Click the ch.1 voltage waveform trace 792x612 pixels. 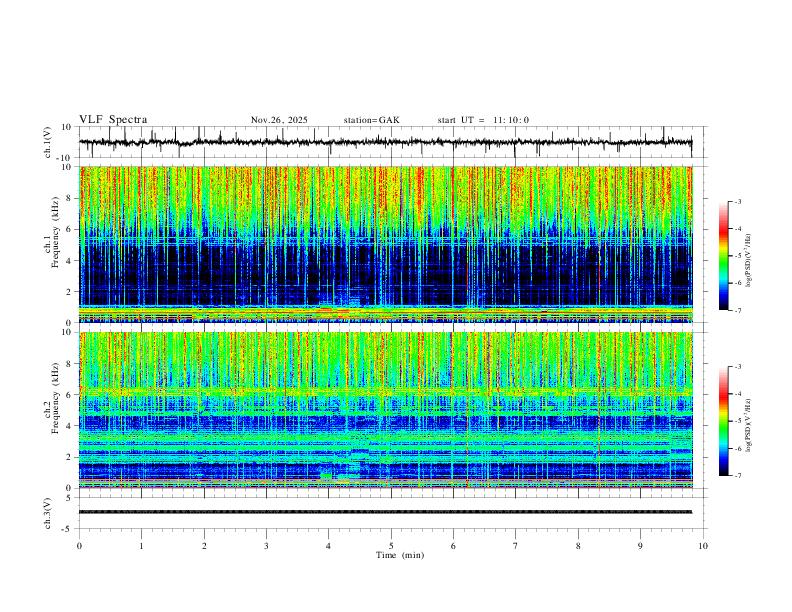[x=385, y=142]
